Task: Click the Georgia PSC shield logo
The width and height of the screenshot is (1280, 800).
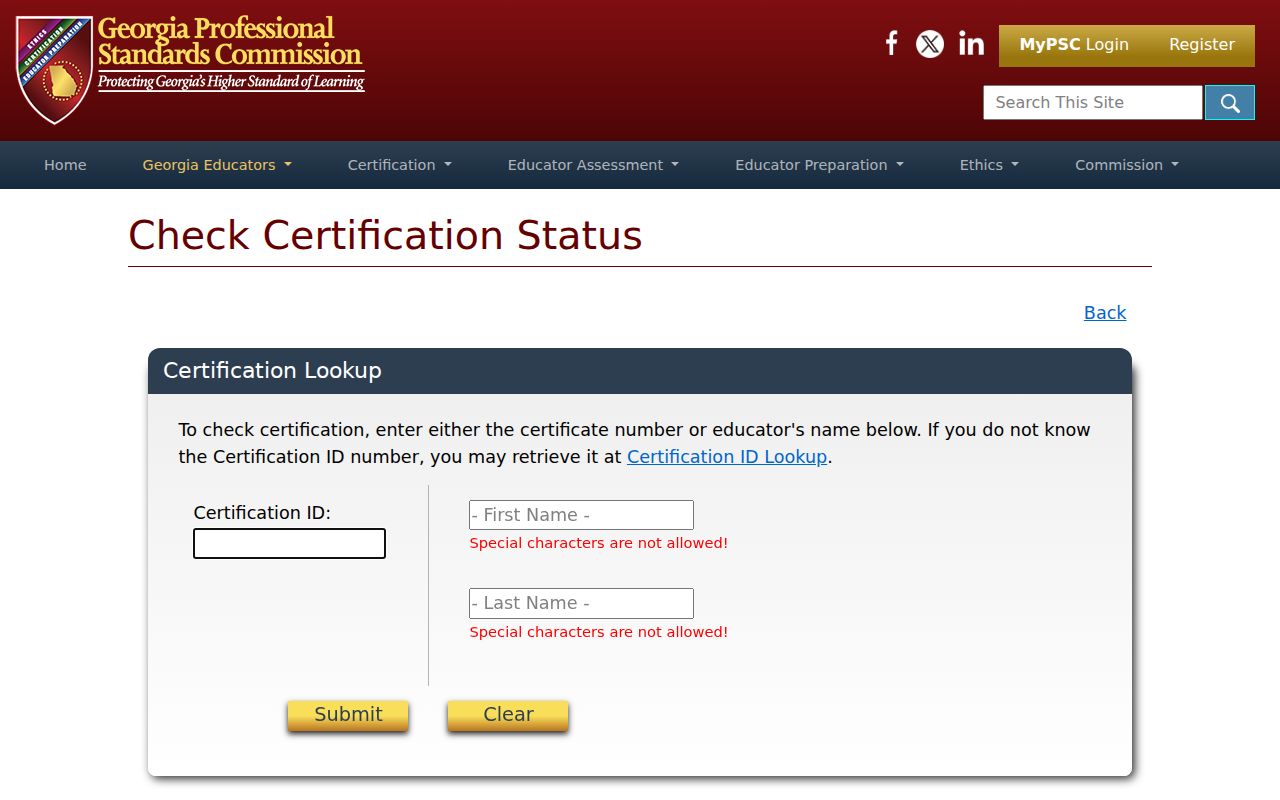Action: (55, 69)
